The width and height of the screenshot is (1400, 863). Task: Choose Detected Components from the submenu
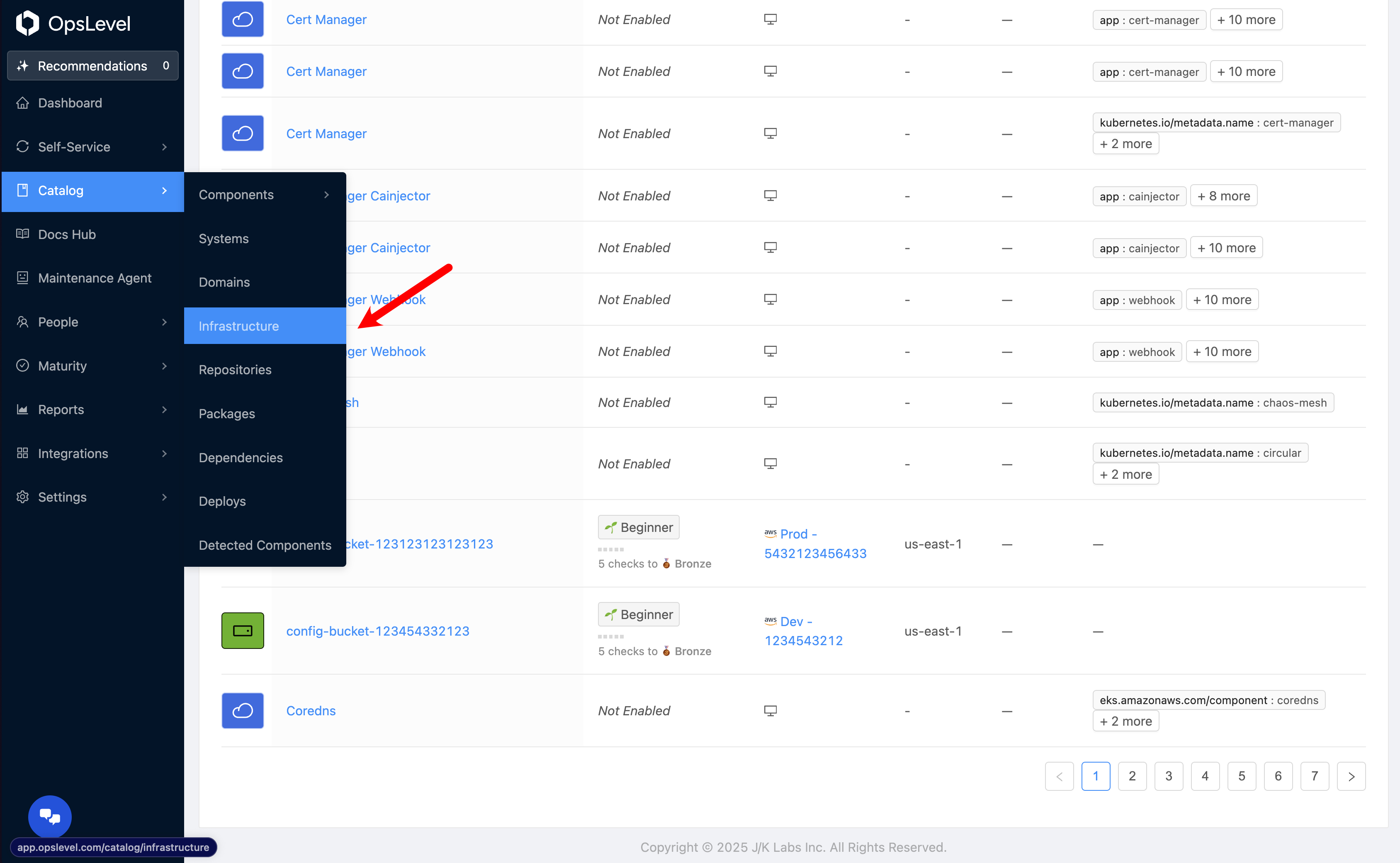coord(265,545)
